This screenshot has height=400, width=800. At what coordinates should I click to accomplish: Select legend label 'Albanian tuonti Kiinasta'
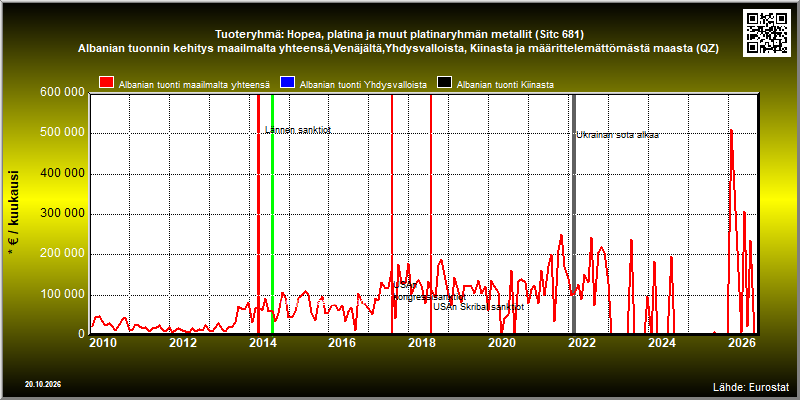click(505, 85)
